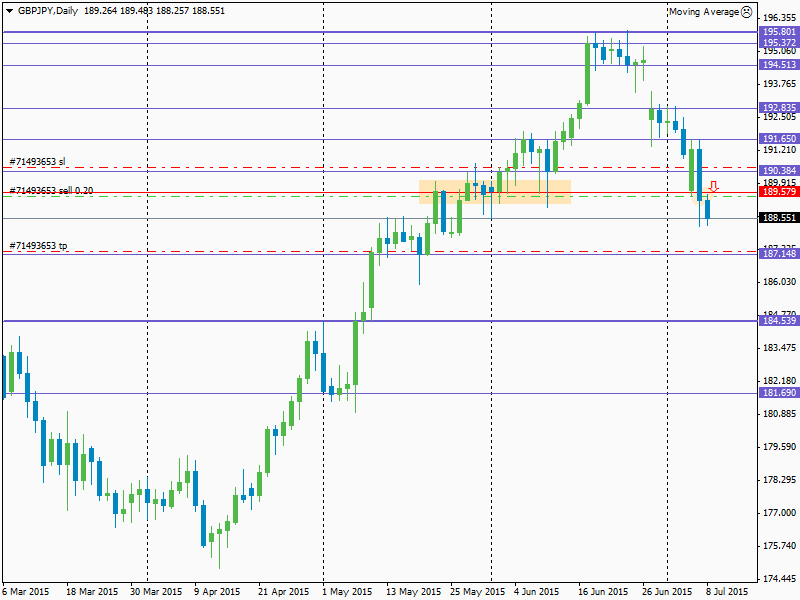This screenshot has width=800, height=600.
Task: Click the 190.384 horizontal line price tag
Action: [x=779, y=171]
